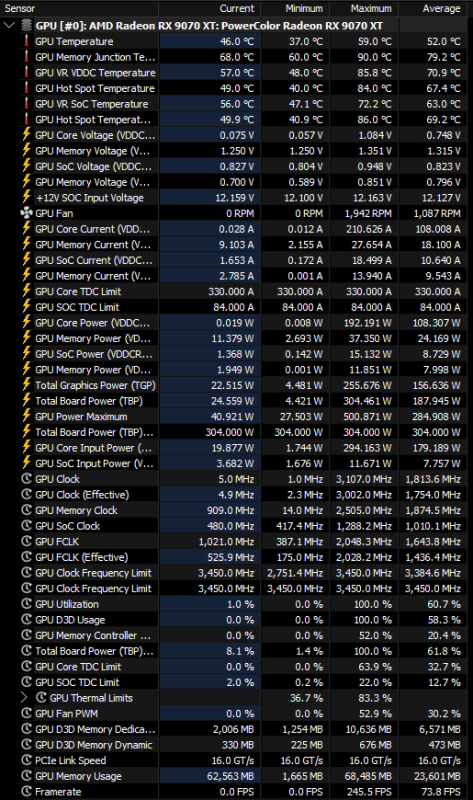The height and width of the screenshot is (800, 473).
Task: Click lightning icon beside GPU Core Voltage
Action: tap(27, 135)
